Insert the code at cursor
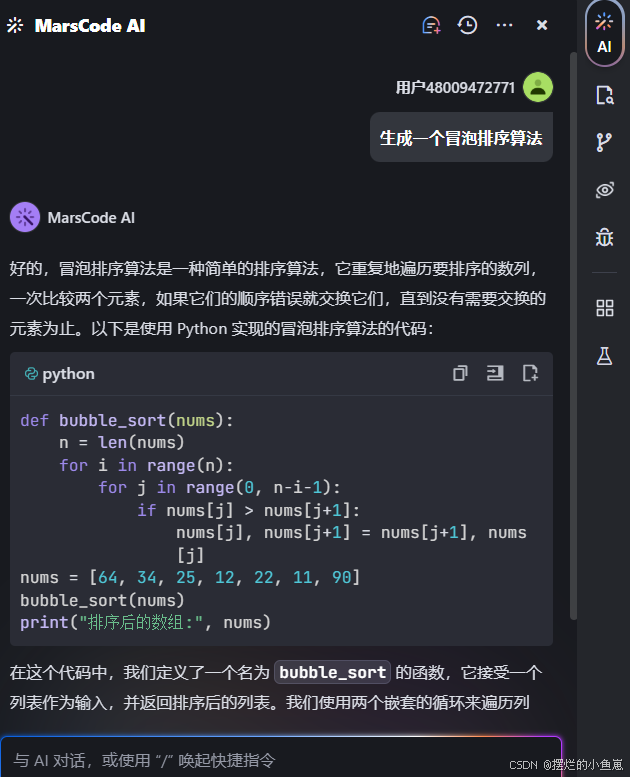 pos(495,373)
